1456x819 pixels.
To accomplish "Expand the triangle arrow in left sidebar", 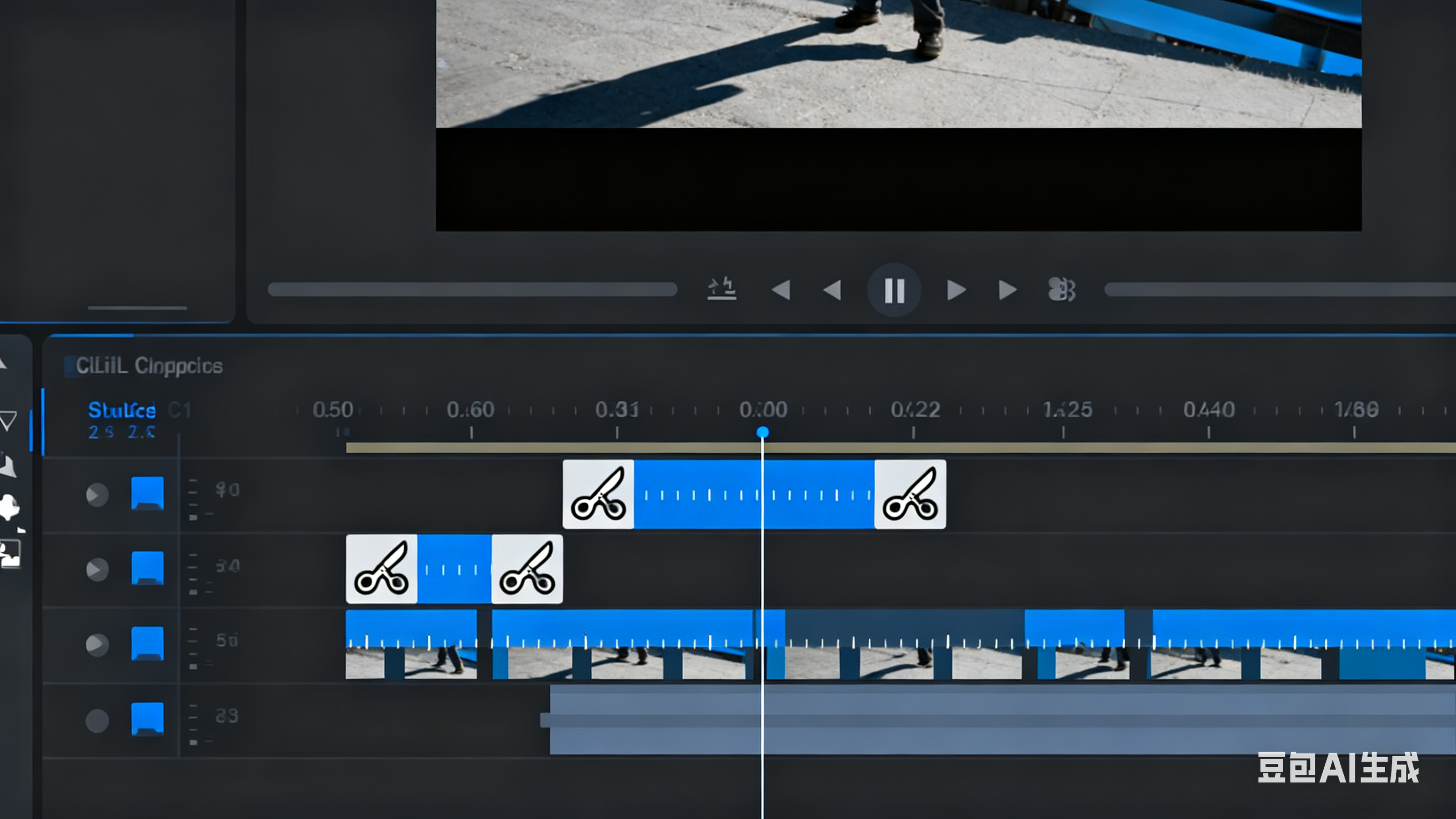I will click(x=8, y=421).
